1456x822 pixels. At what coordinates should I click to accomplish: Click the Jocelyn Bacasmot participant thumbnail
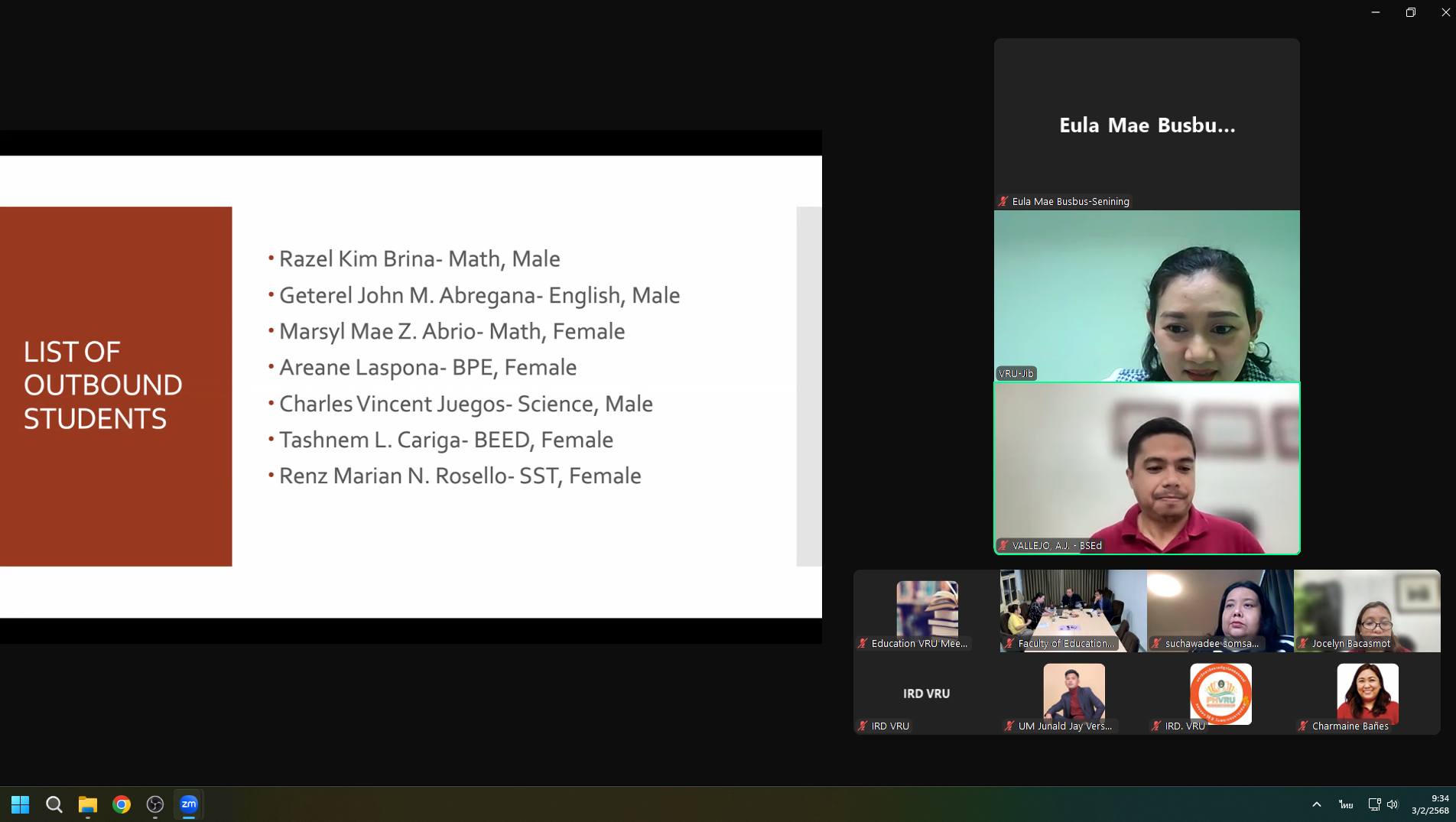(1367, 610)
